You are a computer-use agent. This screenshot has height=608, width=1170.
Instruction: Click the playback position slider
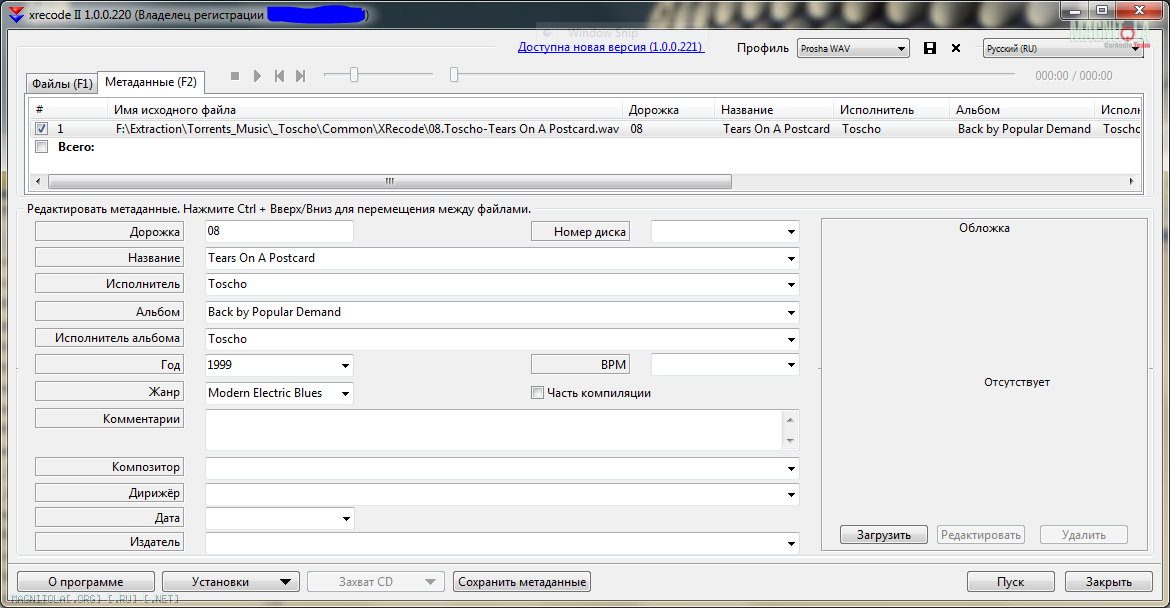click(x=735, y=75)
